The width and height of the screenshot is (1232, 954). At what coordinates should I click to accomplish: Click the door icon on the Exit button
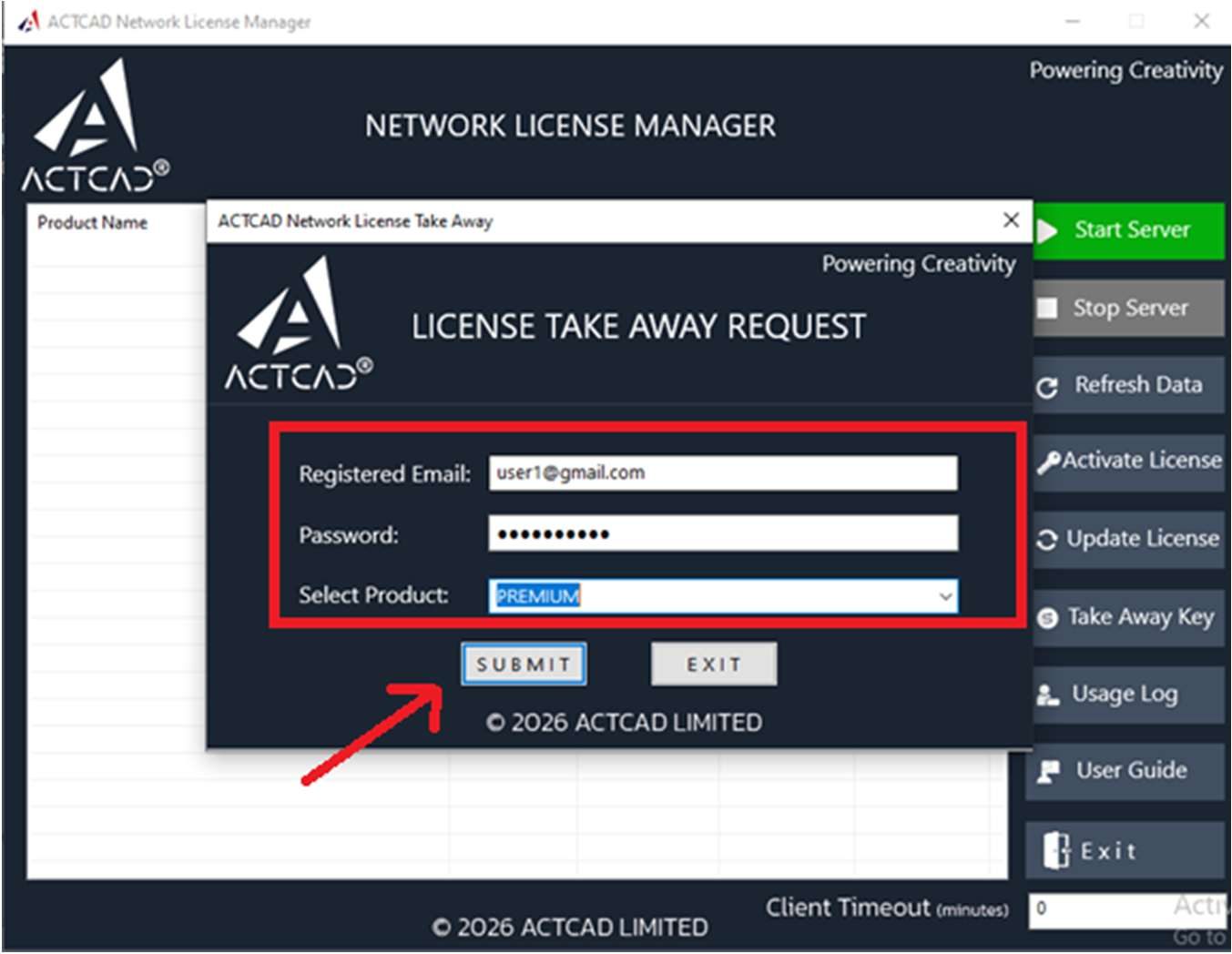(x=1056, y=850)
